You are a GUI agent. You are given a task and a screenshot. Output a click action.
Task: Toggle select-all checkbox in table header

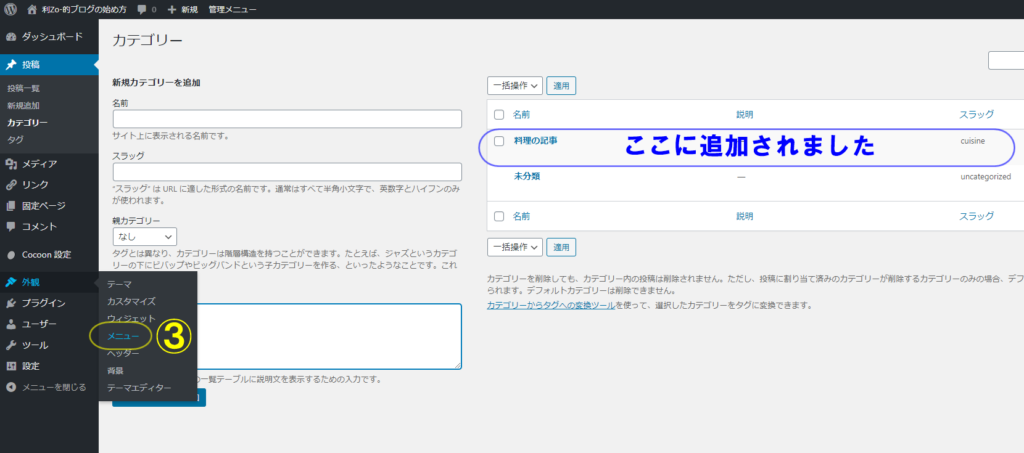pos(499,115)
